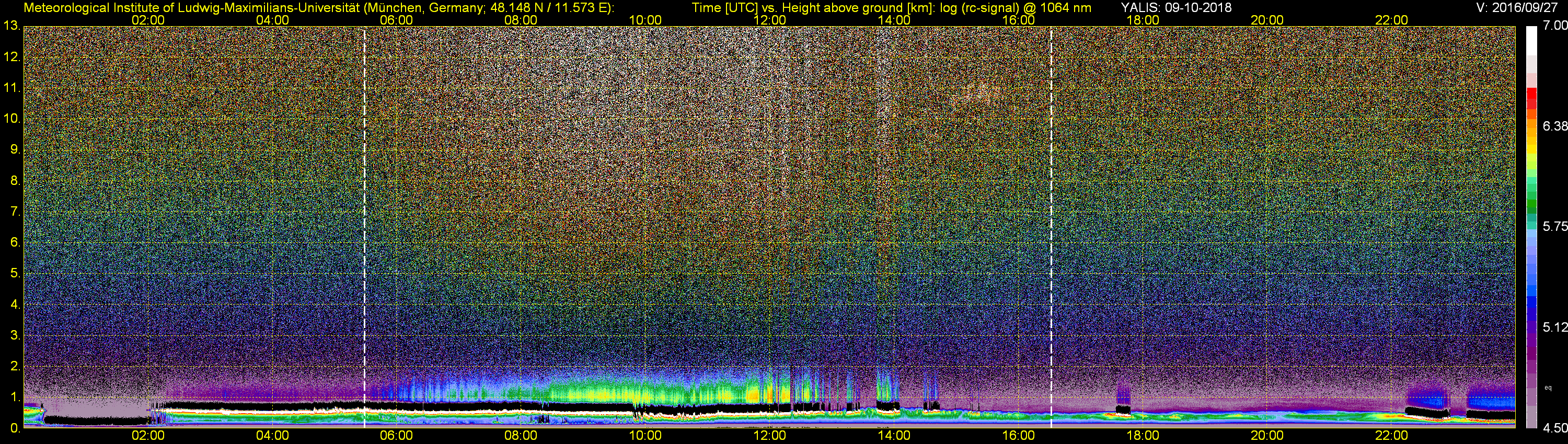
Task: Select the 08:00 label on the bottom time axis
Action: [x=521, y=436]
